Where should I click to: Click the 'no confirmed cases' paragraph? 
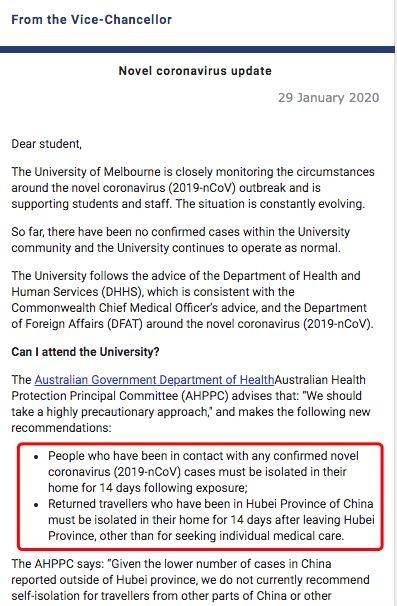(x=181, y=240)
